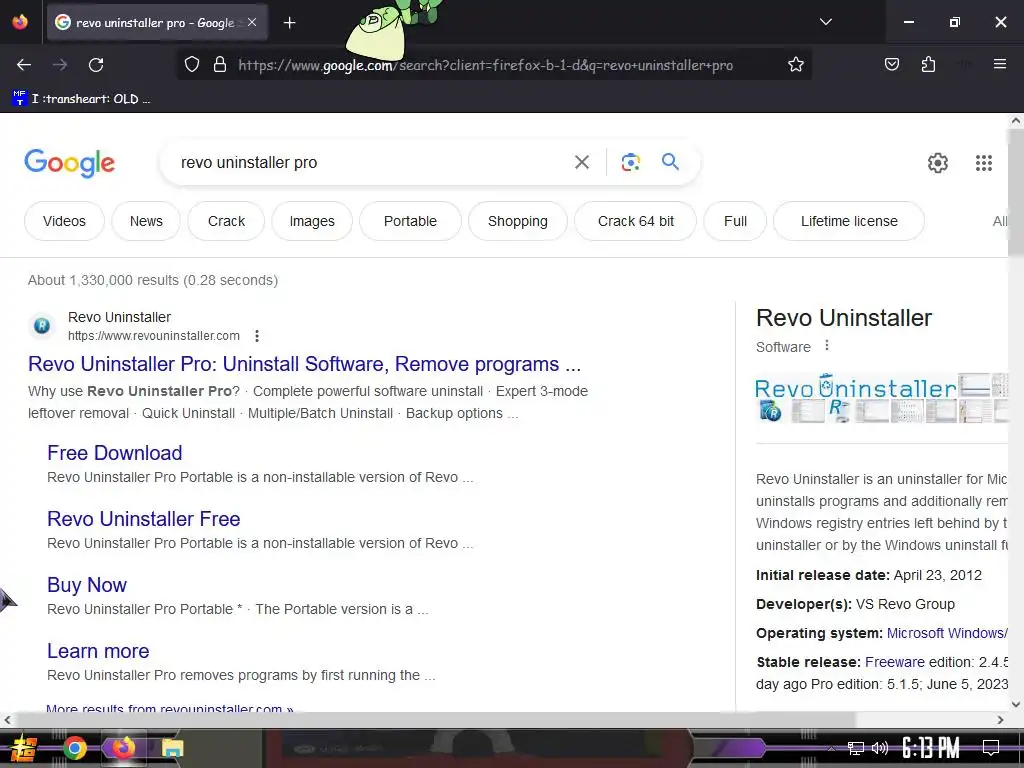Click the scroll down arrow

(x=1016, y=705)
